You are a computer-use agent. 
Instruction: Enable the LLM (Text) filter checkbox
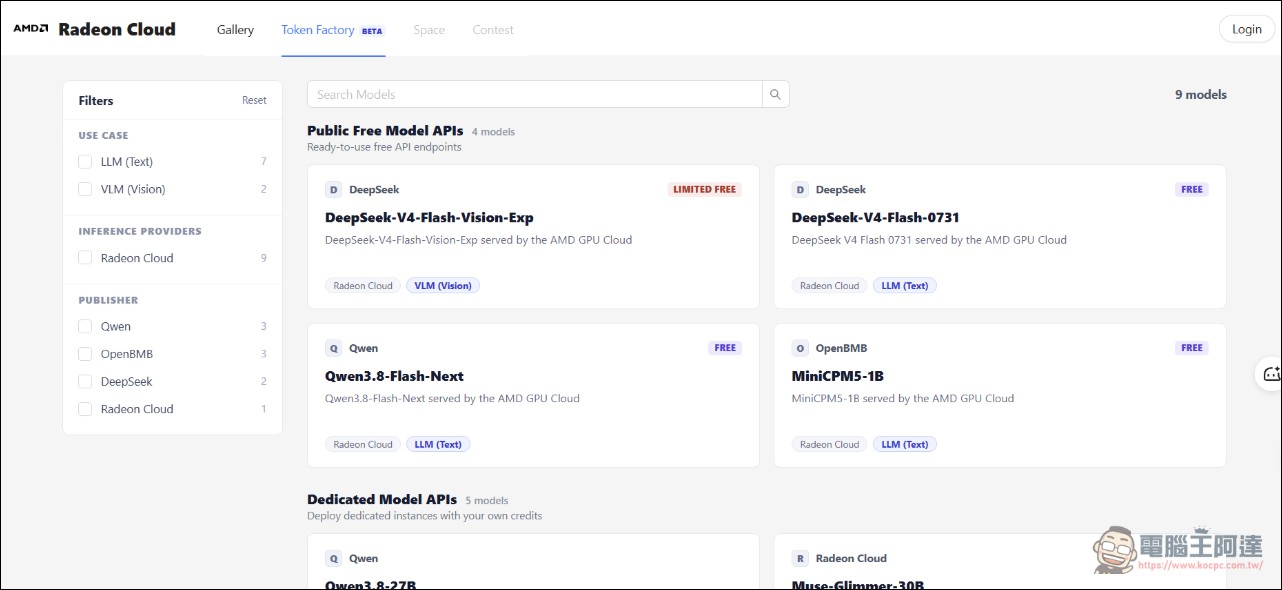pos(85,161)
